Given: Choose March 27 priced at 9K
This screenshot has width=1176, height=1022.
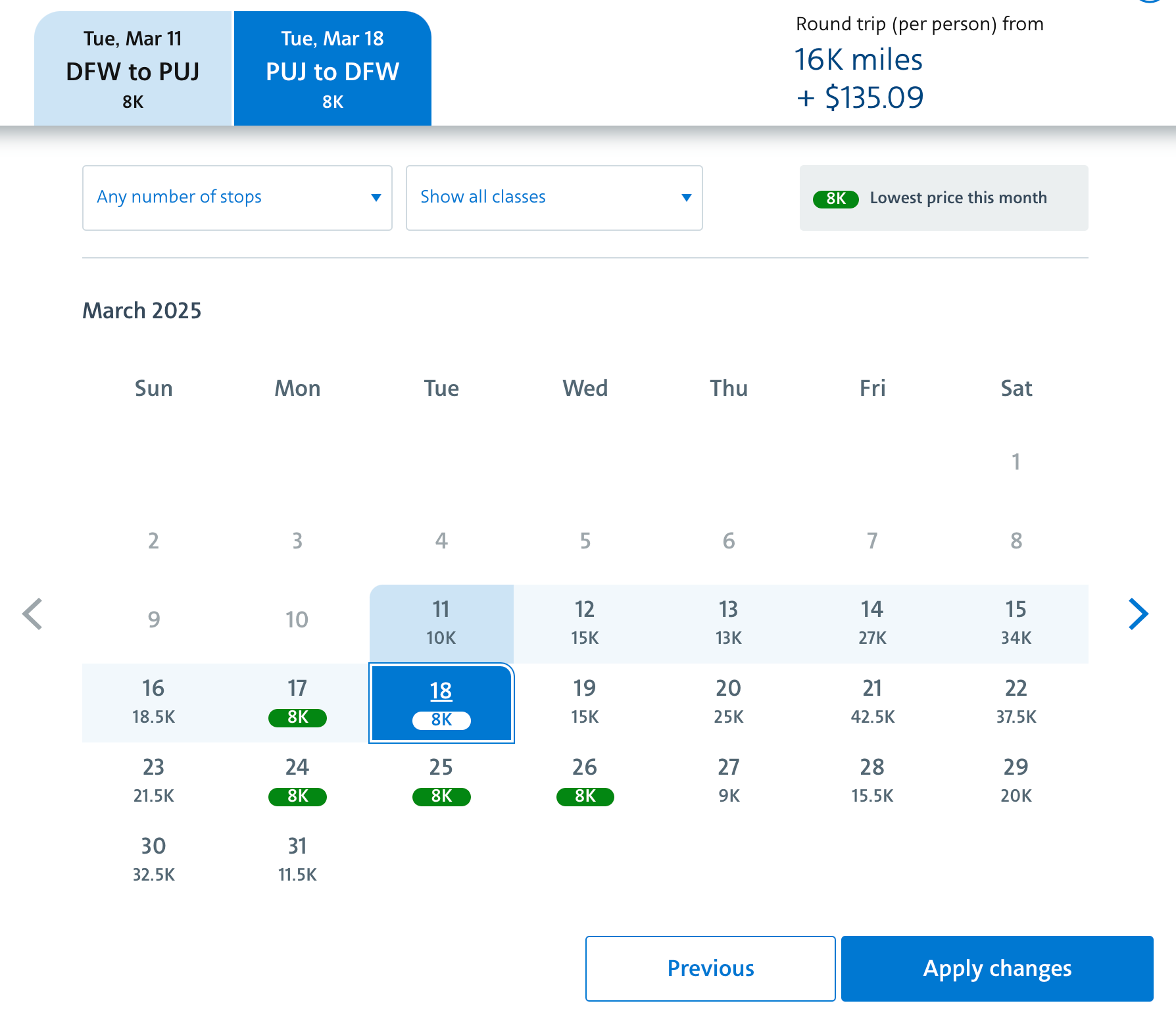Looking at the screenshot, I should (x=729, y=781).
